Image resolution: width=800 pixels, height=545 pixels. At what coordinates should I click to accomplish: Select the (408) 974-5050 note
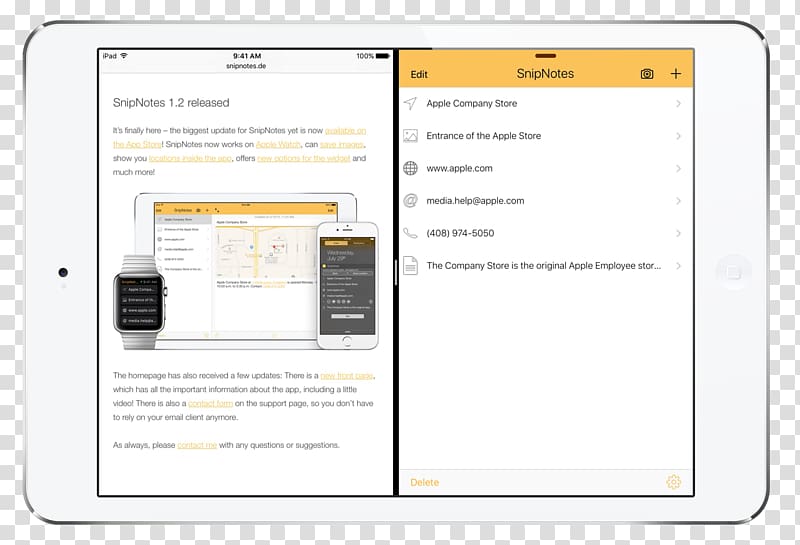[546, 233]
